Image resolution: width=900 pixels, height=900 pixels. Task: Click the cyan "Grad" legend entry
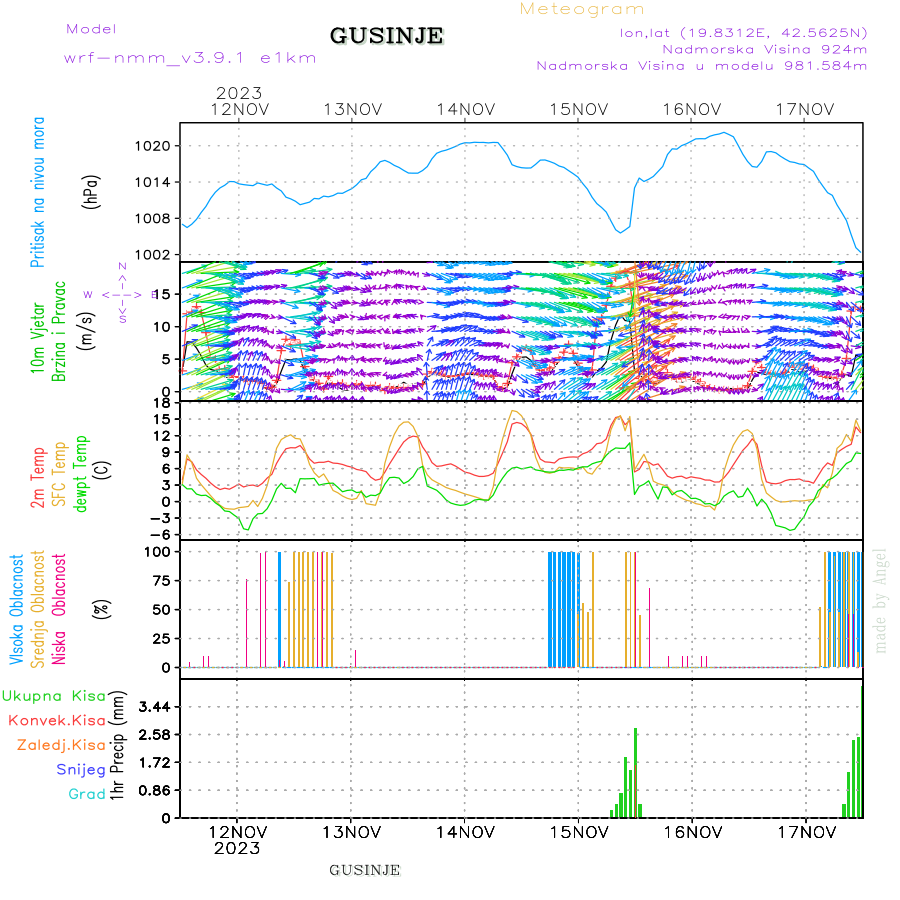(87, 794)
